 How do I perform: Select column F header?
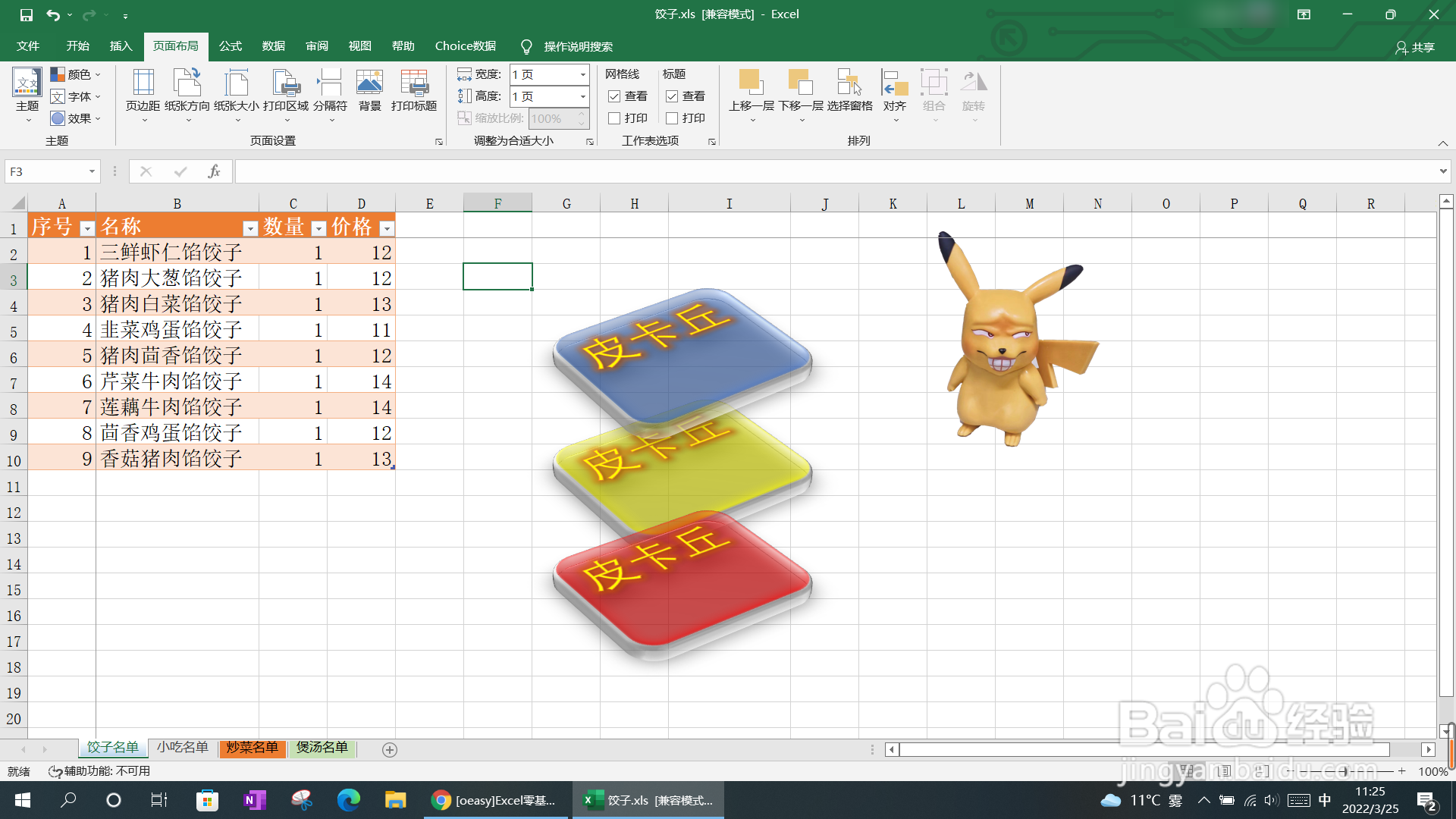(497, 203)
